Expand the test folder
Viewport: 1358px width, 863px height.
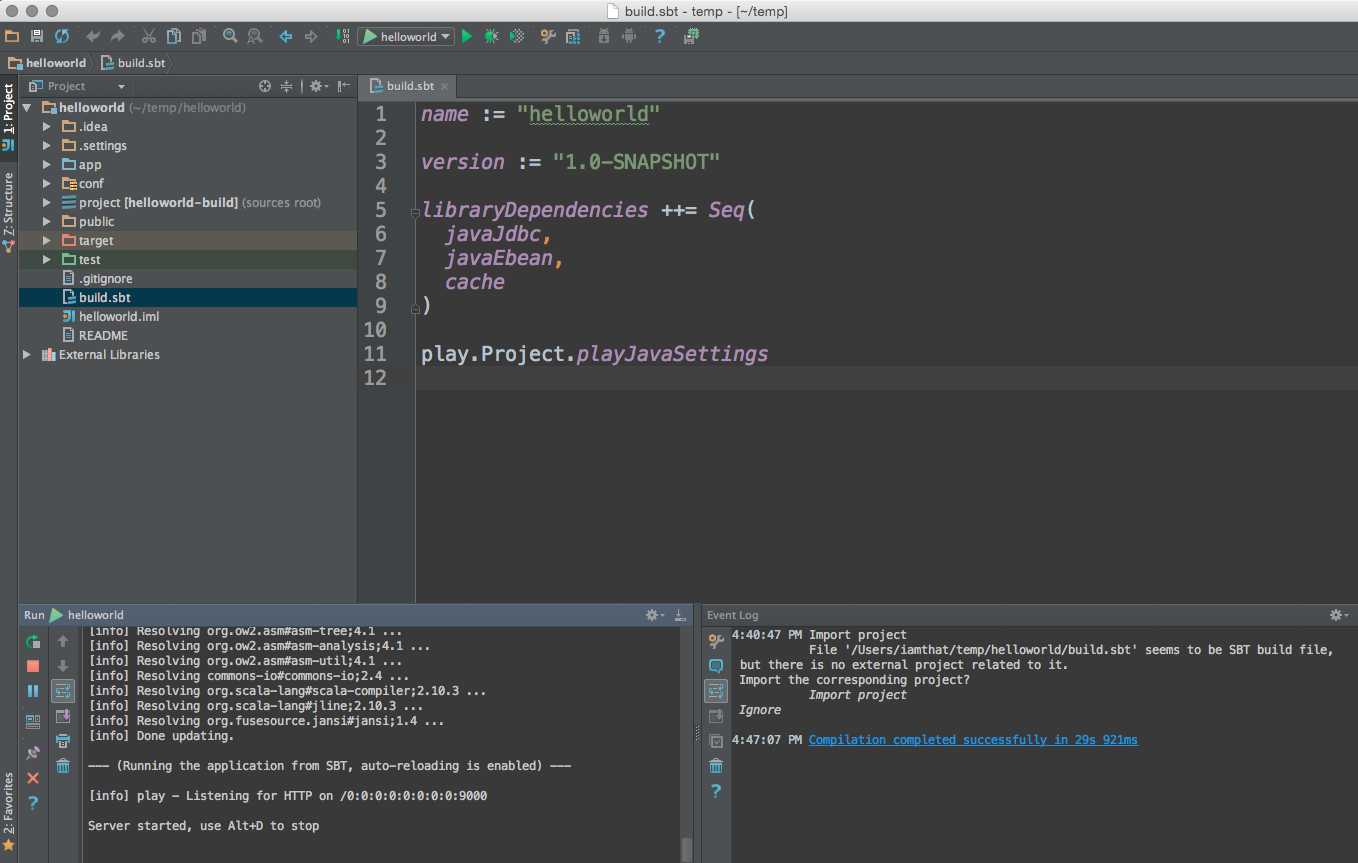pos(47,260)
